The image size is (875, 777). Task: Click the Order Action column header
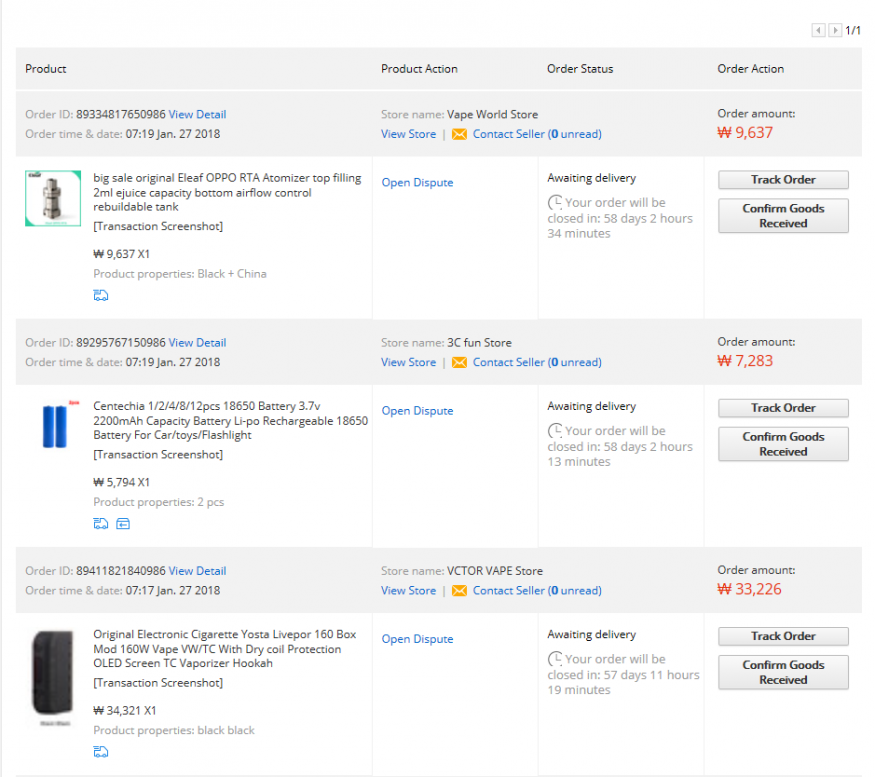[751, 69]
